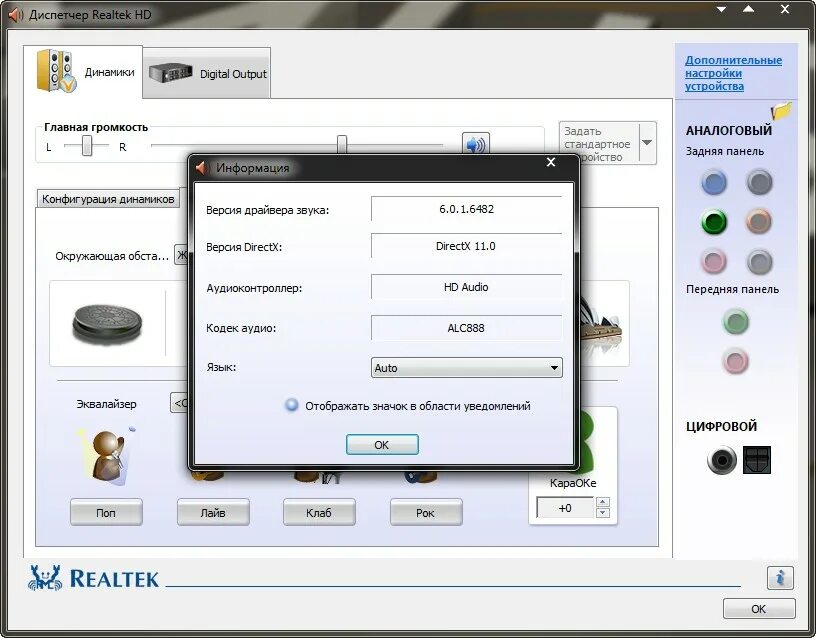Click the main volume slider handle
The image size is (816, 638).
[342, 144]
